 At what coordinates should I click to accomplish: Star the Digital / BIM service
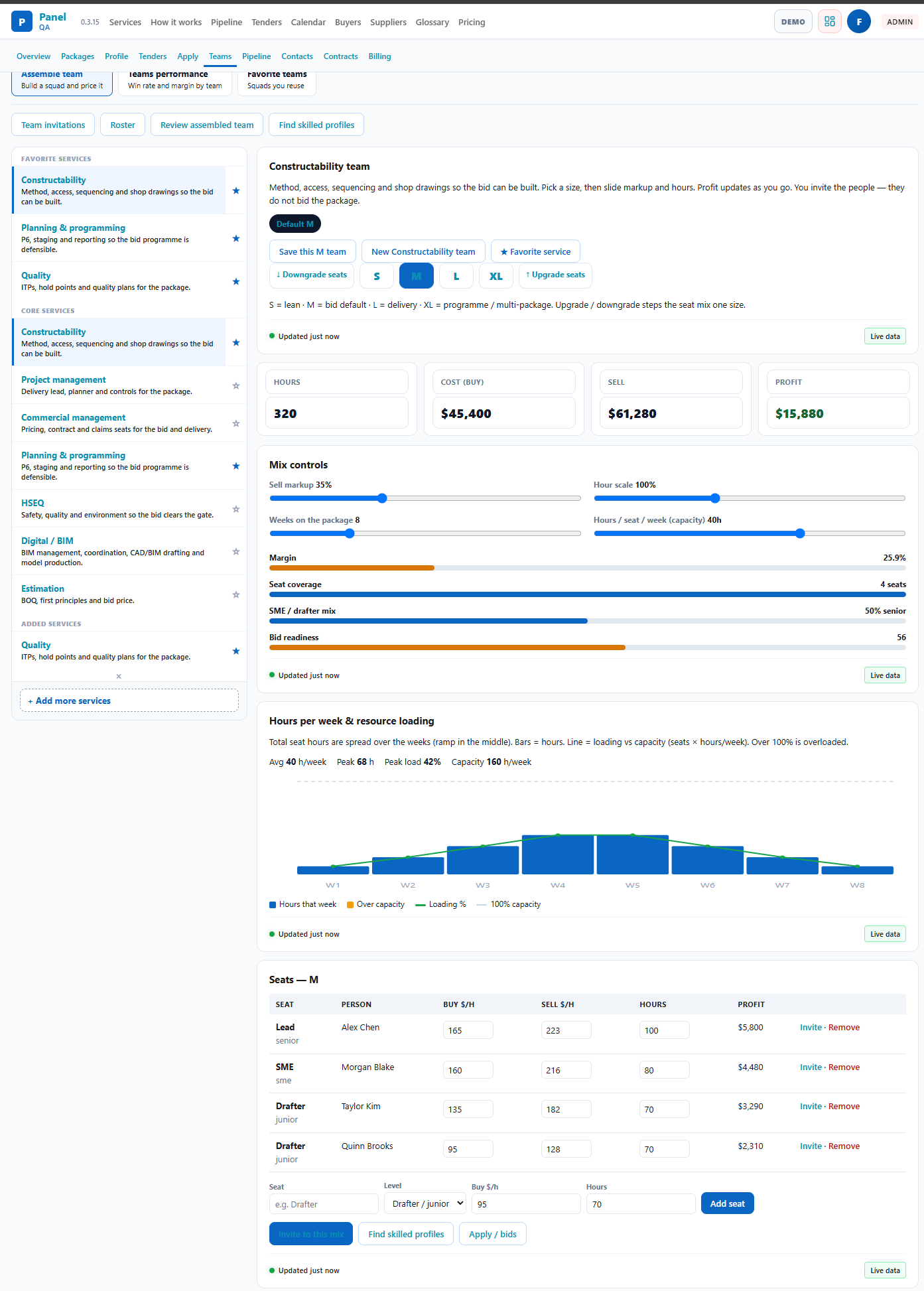click(236, 551)
